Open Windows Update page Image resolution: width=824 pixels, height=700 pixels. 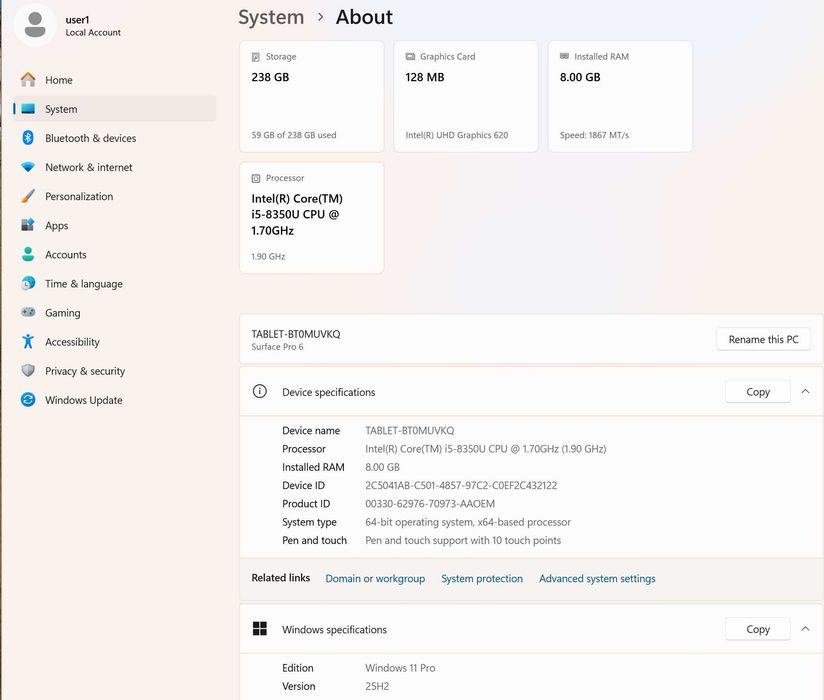115,400
